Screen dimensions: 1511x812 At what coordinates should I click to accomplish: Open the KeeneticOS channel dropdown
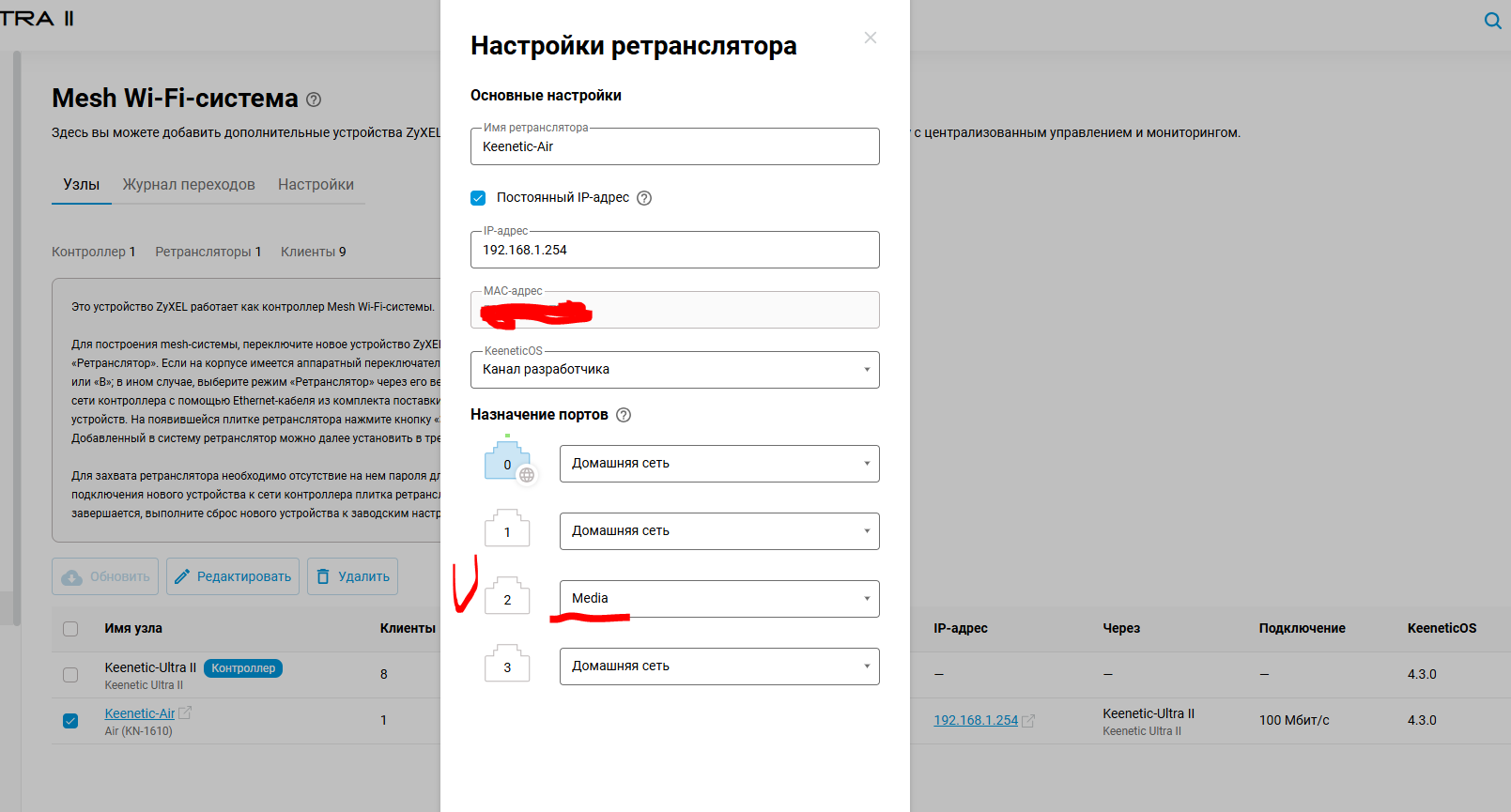tap(674, 370)
